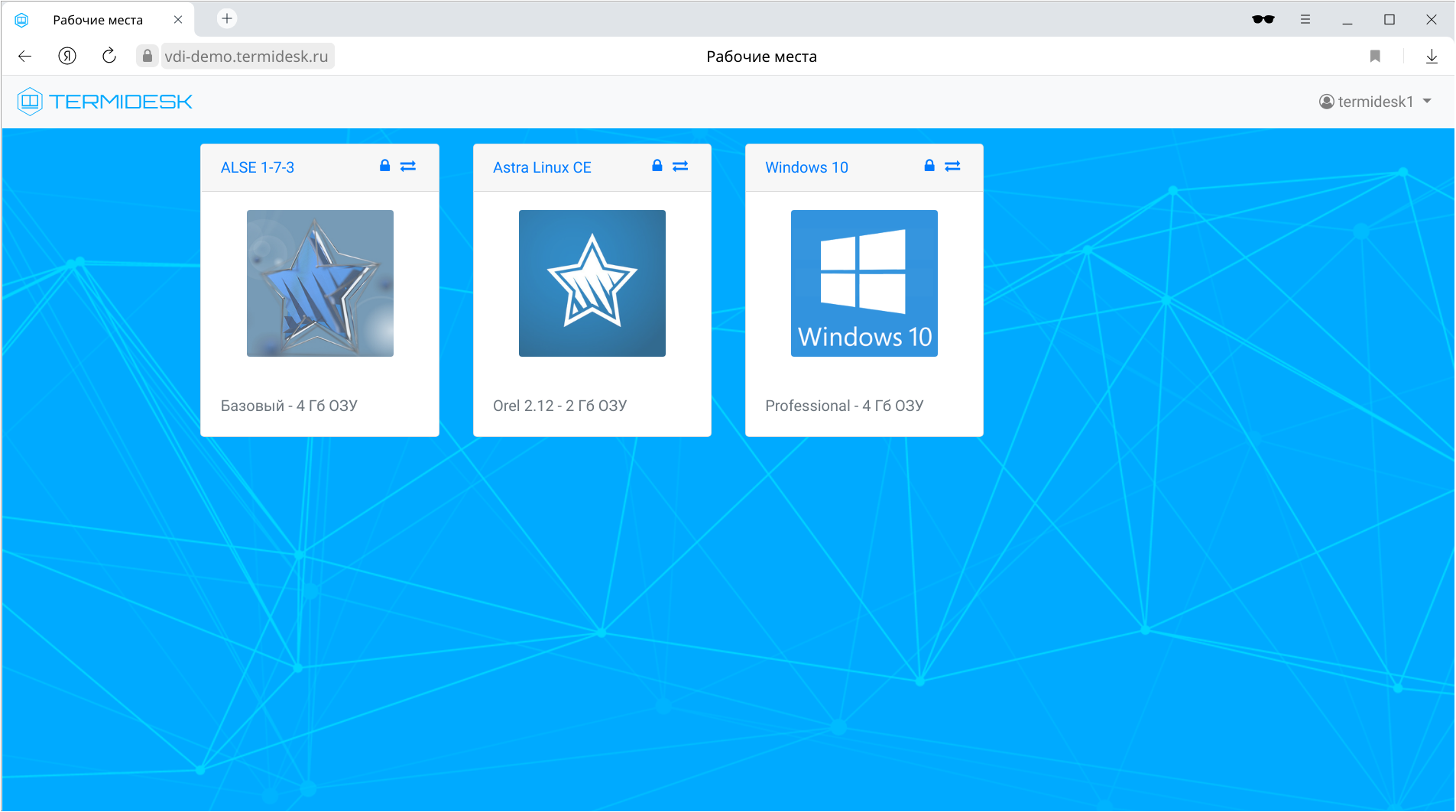The height and width of the screenshot is (812, 1456).
Task: Open a new browser tab
Action: tap(225, 18)
